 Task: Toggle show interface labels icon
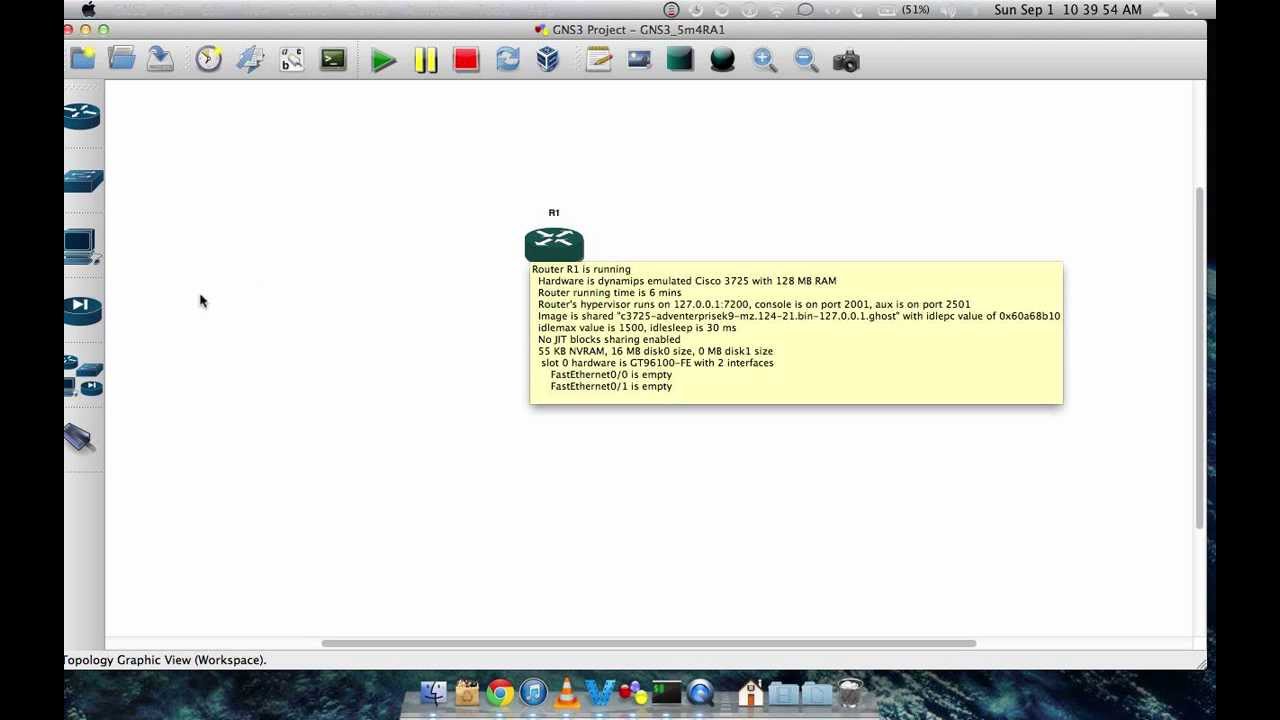pyautogui.click(x=291, y=60)
